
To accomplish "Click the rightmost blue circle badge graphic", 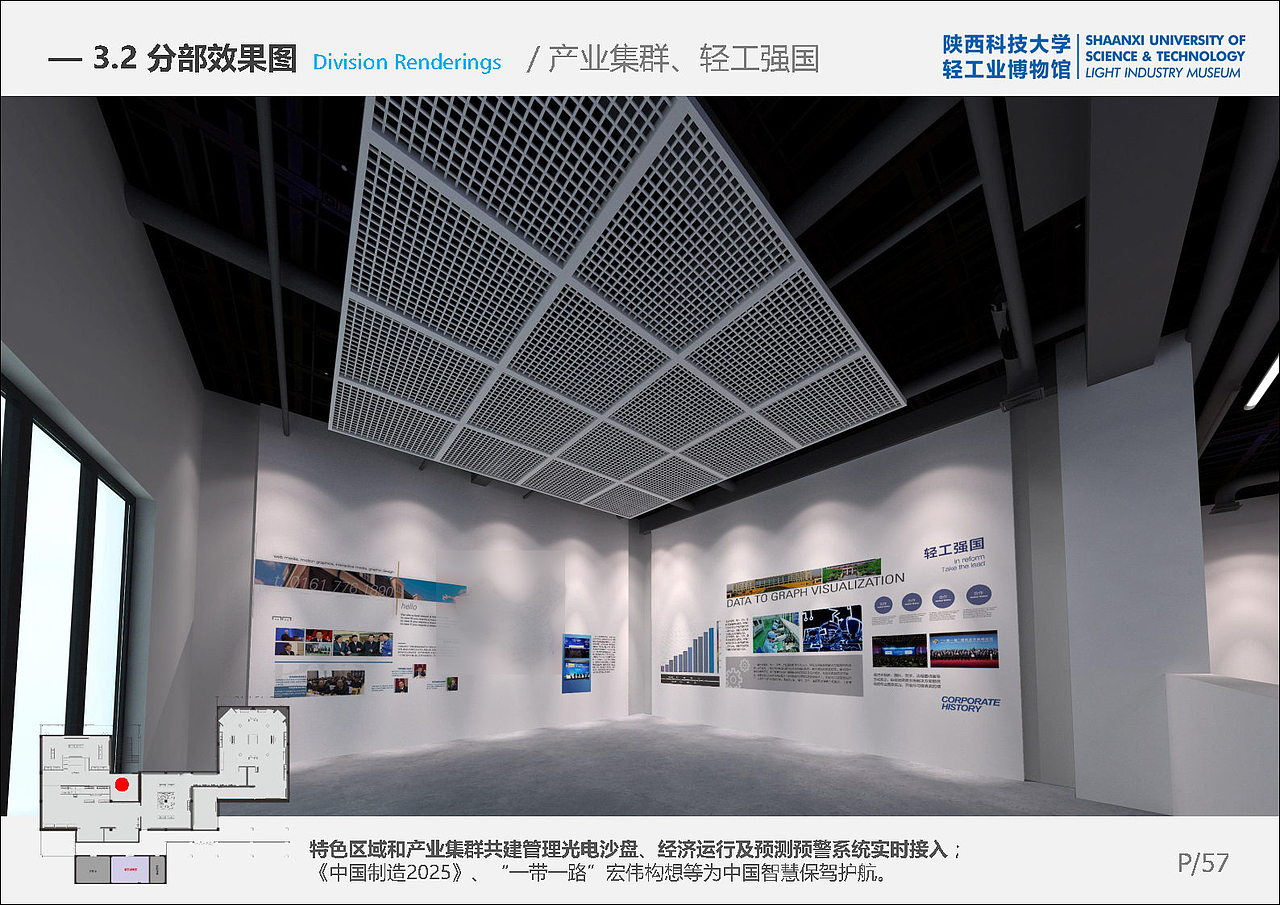I will click(978, 593).
